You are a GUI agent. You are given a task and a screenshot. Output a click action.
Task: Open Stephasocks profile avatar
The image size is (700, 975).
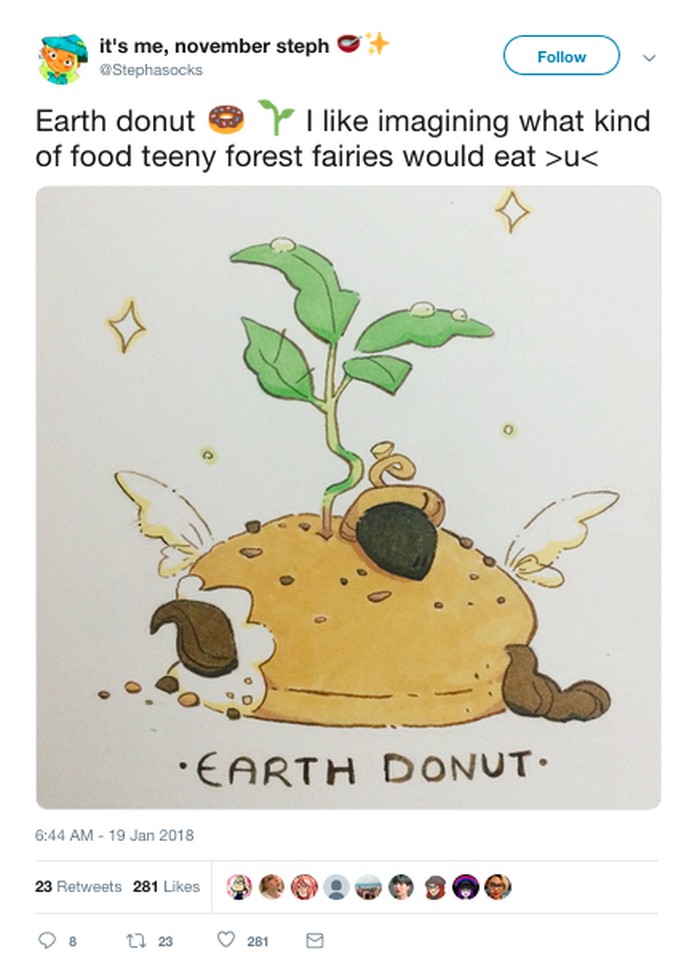tap(63, 59)
